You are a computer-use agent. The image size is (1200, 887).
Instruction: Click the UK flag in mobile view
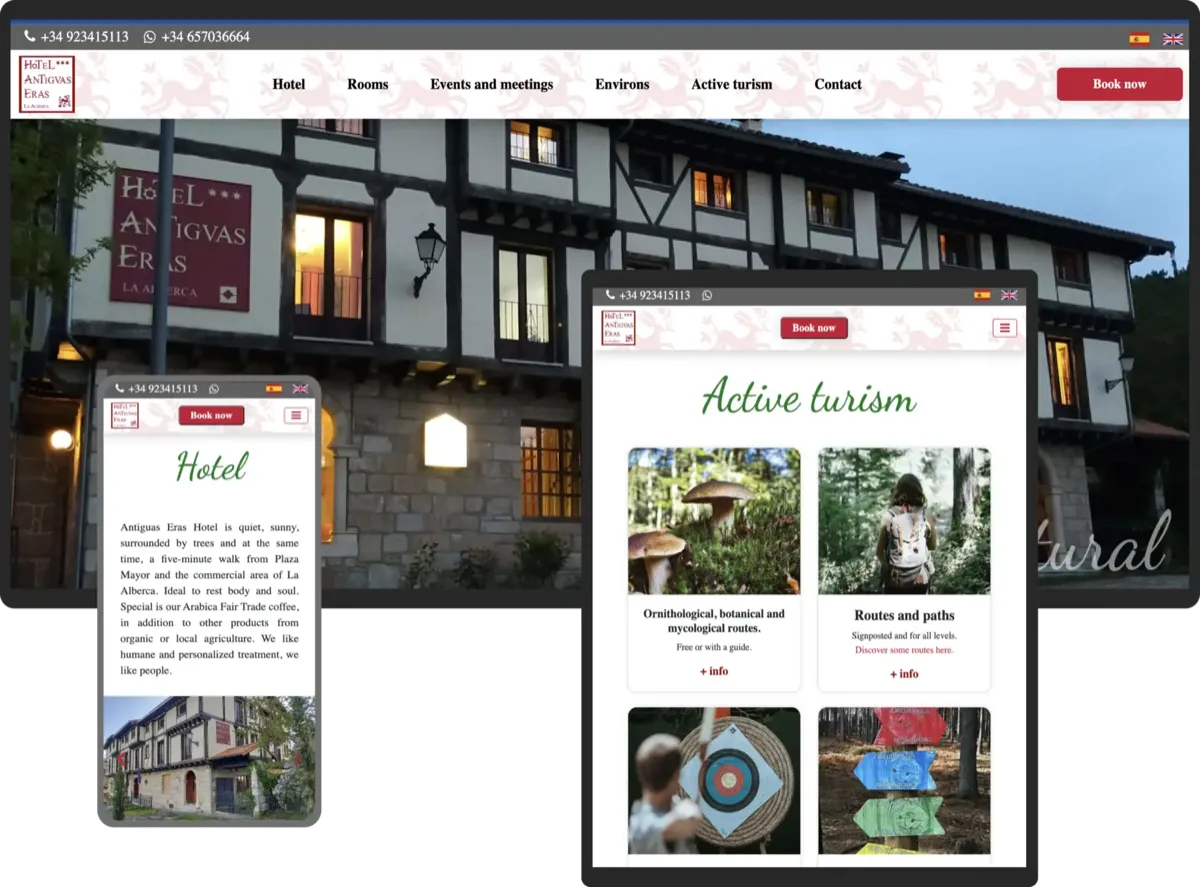tap(299, 389)
